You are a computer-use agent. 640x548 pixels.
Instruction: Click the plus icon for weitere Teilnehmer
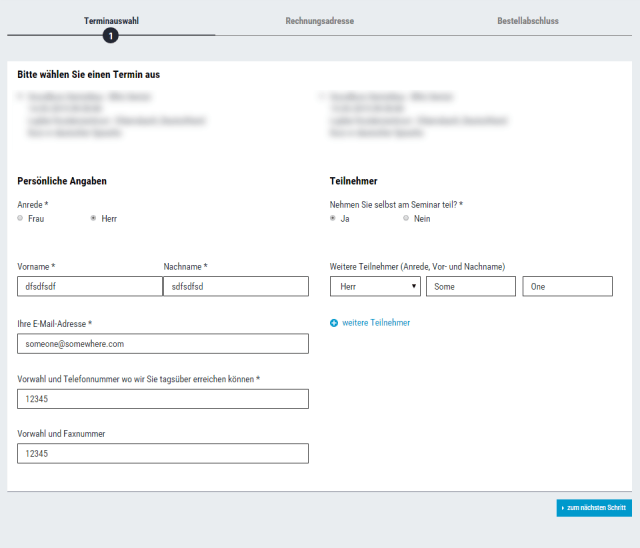[334, 323]
